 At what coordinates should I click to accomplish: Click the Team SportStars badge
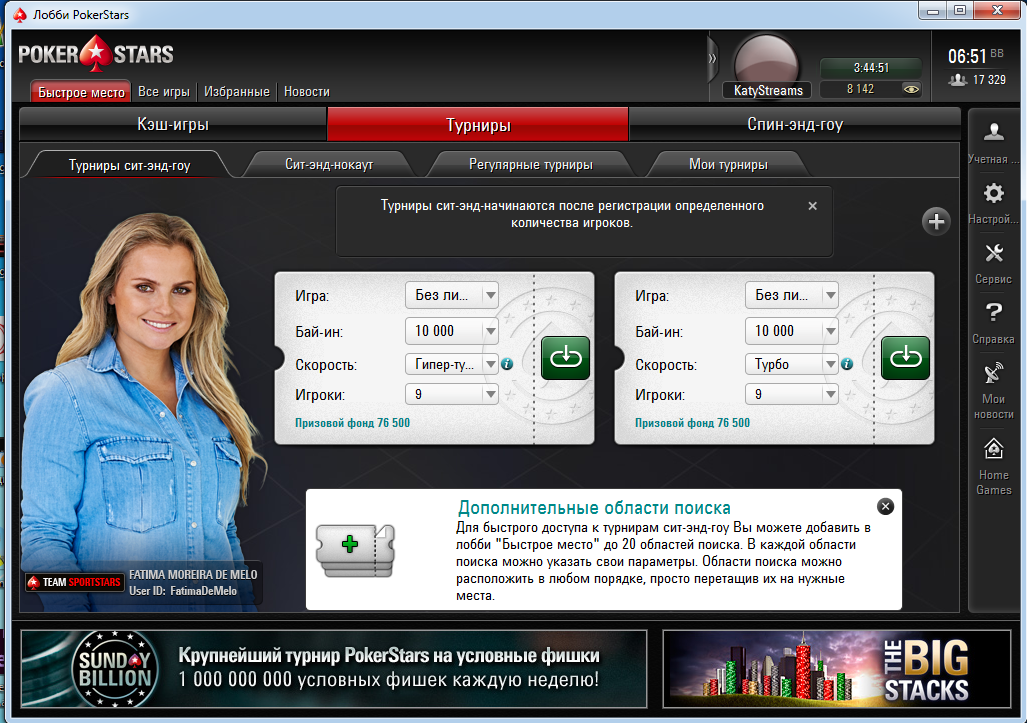coord(75,582)
